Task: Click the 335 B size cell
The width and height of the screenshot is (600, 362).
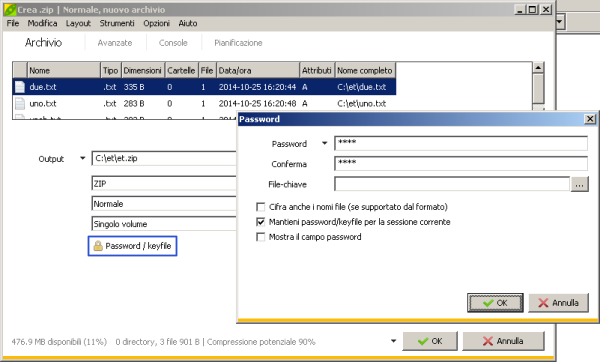Action: [134, 87]
